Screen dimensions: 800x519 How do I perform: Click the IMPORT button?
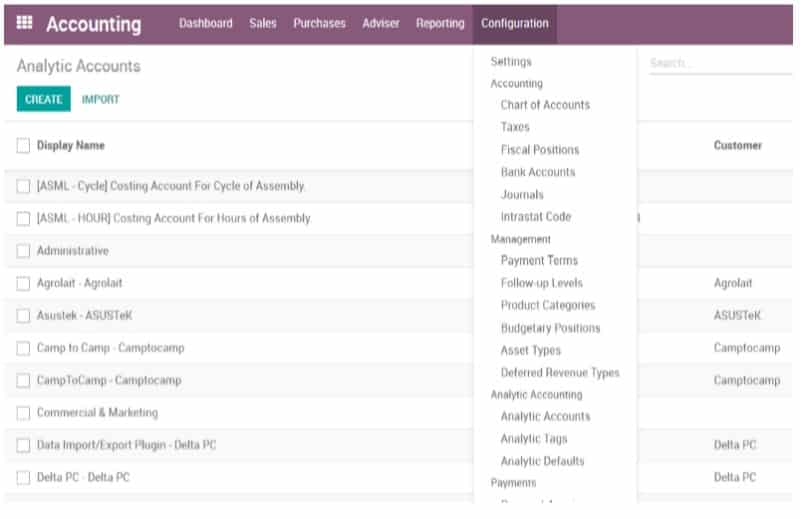click(100, 100)
